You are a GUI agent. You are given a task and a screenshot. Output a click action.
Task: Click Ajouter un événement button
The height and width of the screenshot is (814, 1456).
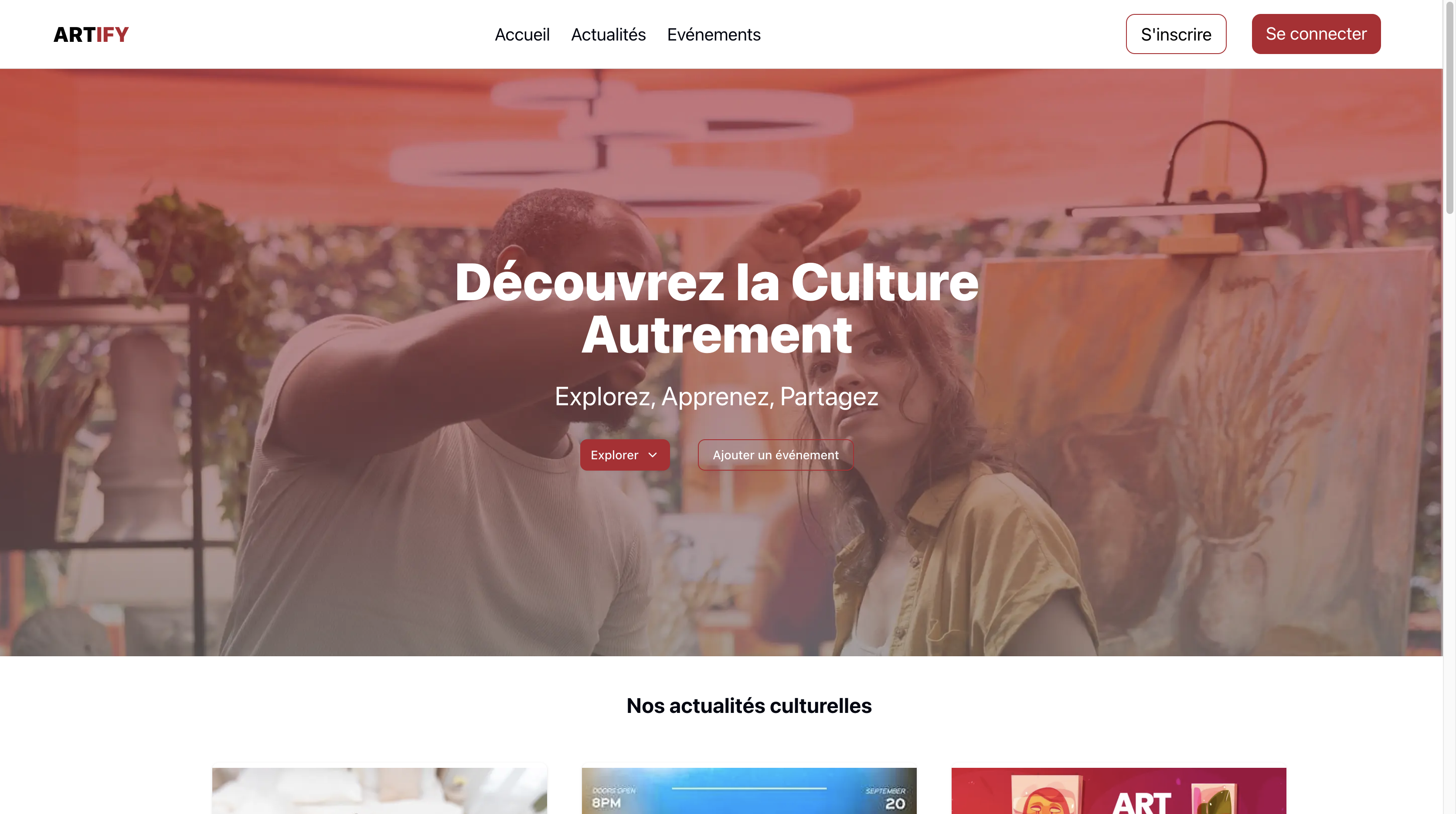pyautogui.click(x=776, y=455)
